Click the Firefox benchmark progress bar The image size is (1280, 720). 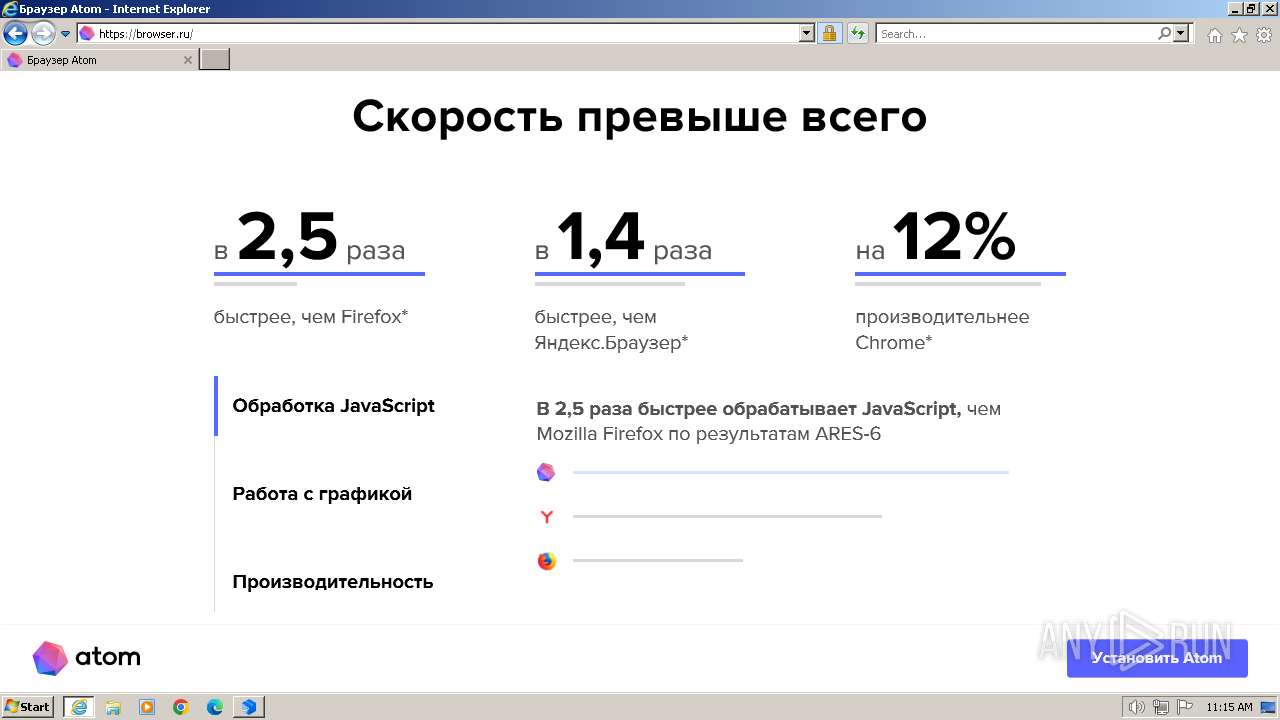657,560
